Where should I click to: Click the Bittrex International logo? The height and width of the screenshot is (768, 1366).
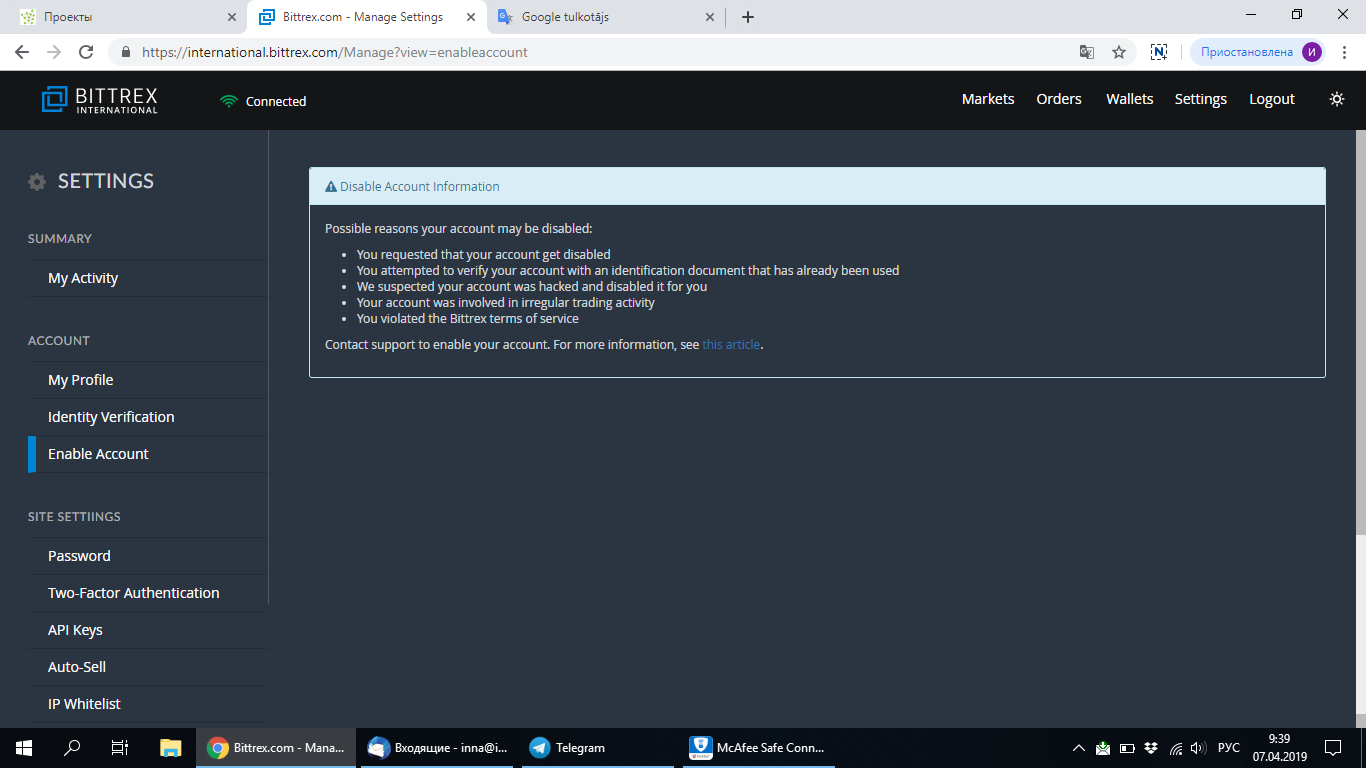100,100
